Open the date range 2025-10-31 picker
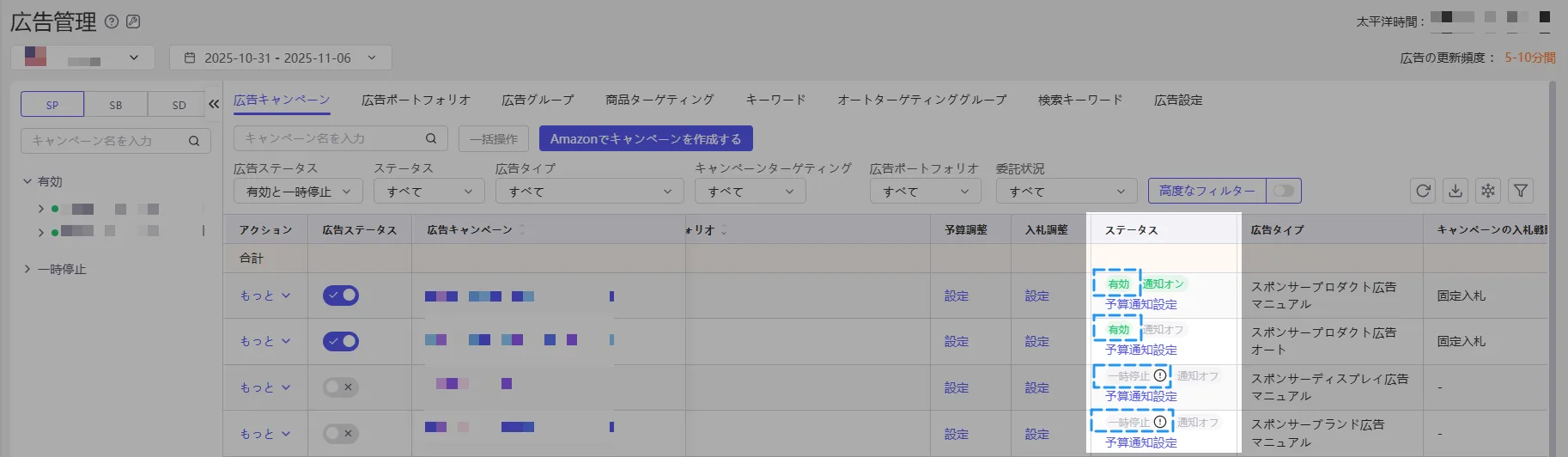 [x=281, y=58]
